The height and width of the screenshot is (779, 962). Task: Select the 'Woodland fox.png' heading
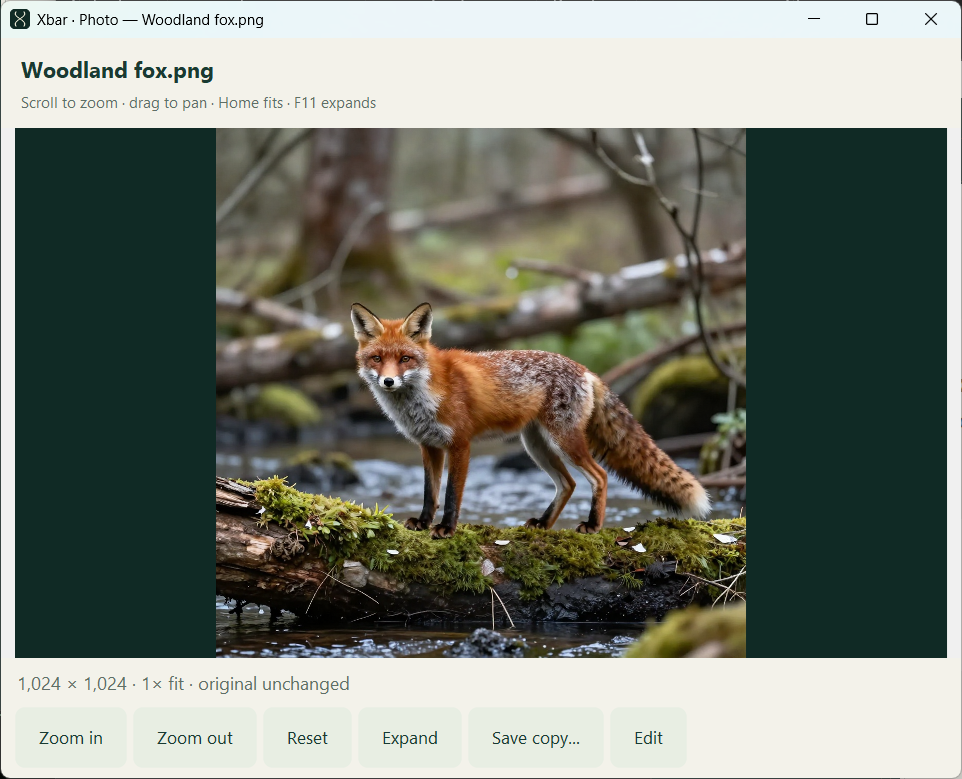point(117,71)
